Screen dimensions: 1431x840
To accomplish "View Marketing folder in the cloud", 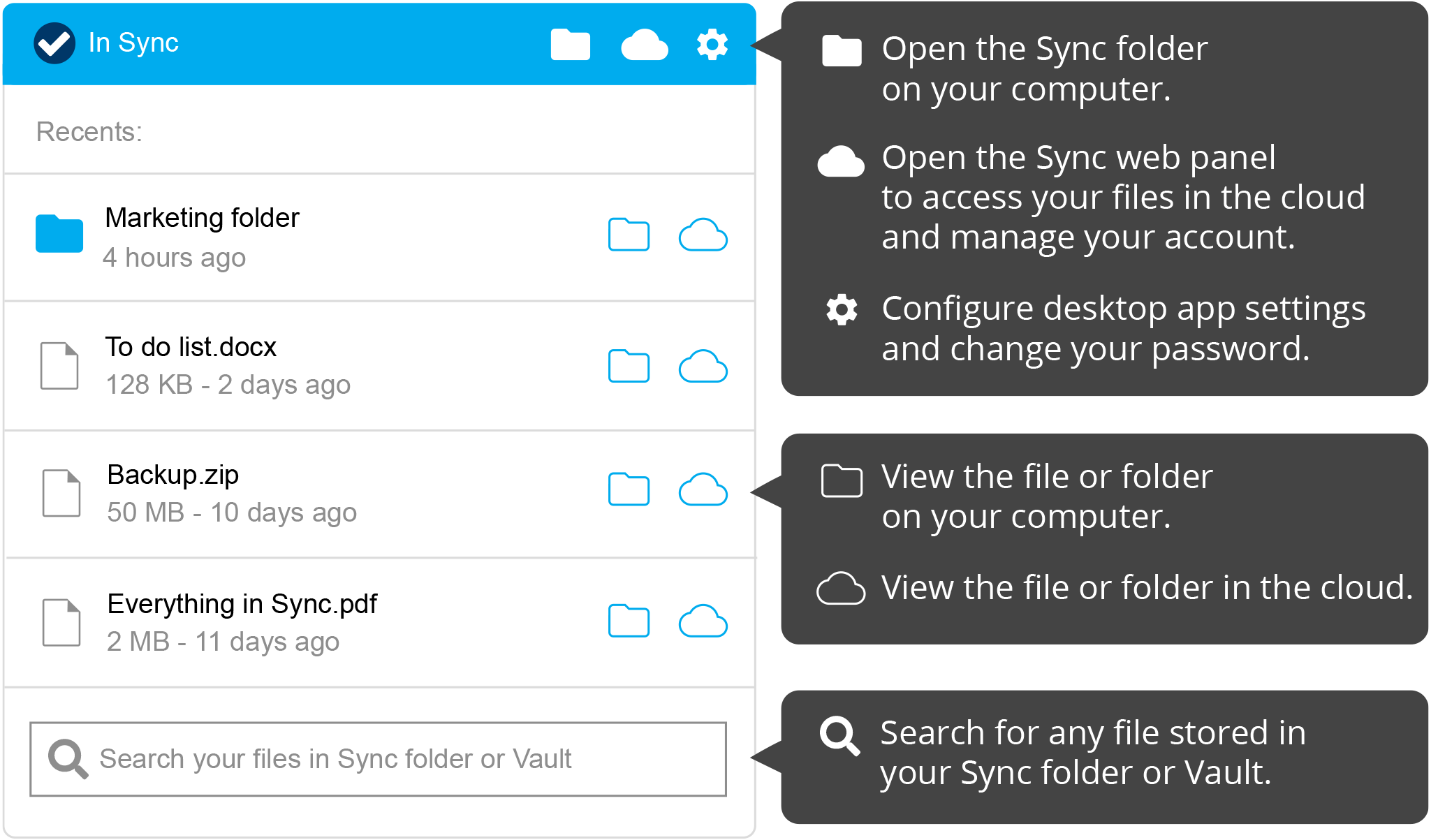I will pyautogui.click(x=703, y=235).
